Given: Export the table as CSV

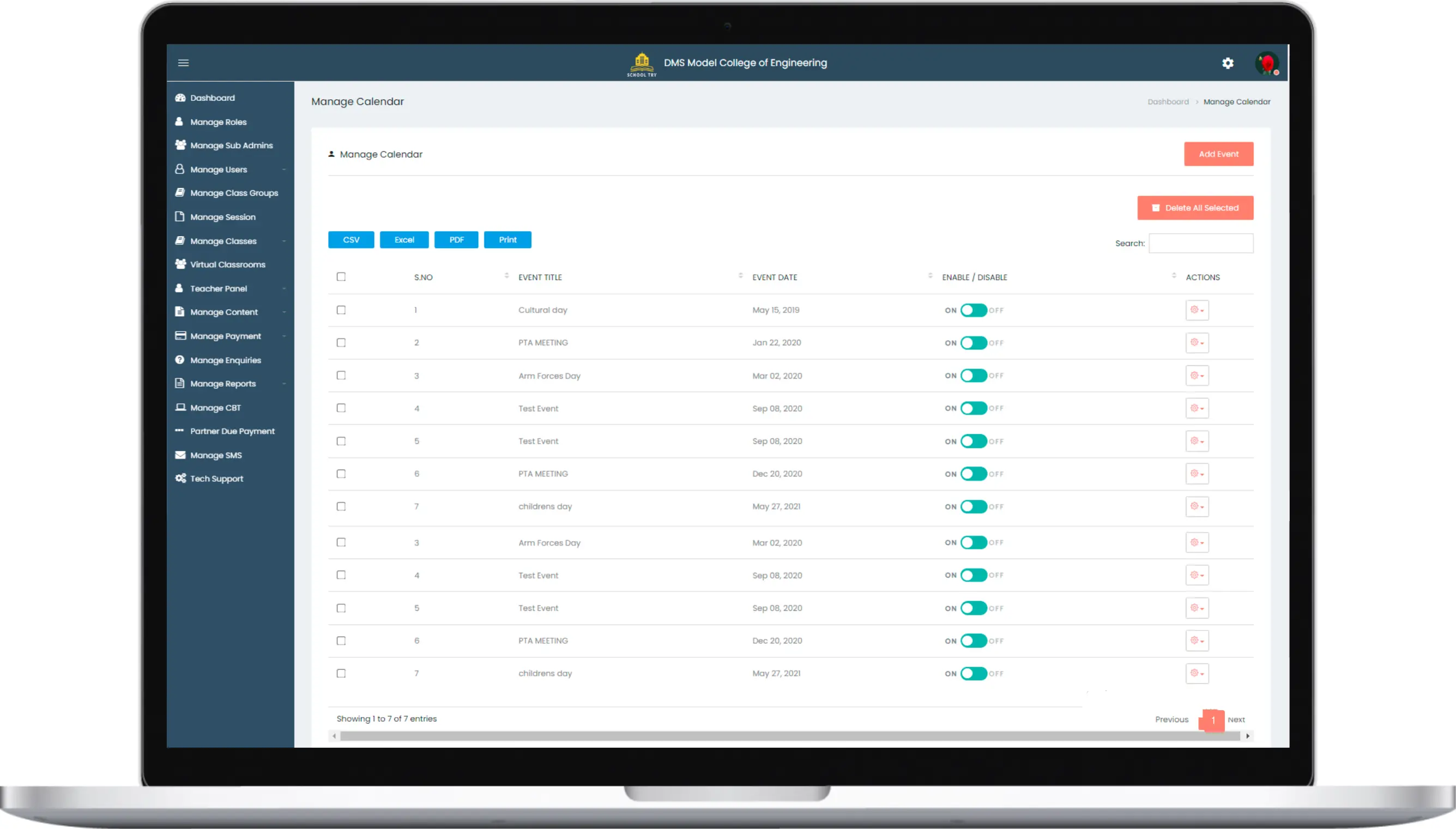Looking at the screenshot, I should click(x=351, y=240).
